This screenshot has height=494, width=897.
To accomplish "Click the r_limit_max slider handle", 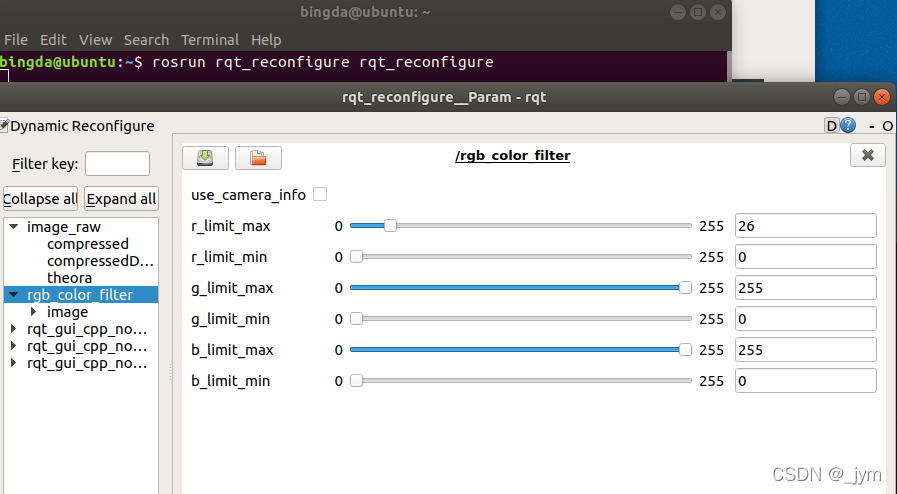I will tap(390, 225).
